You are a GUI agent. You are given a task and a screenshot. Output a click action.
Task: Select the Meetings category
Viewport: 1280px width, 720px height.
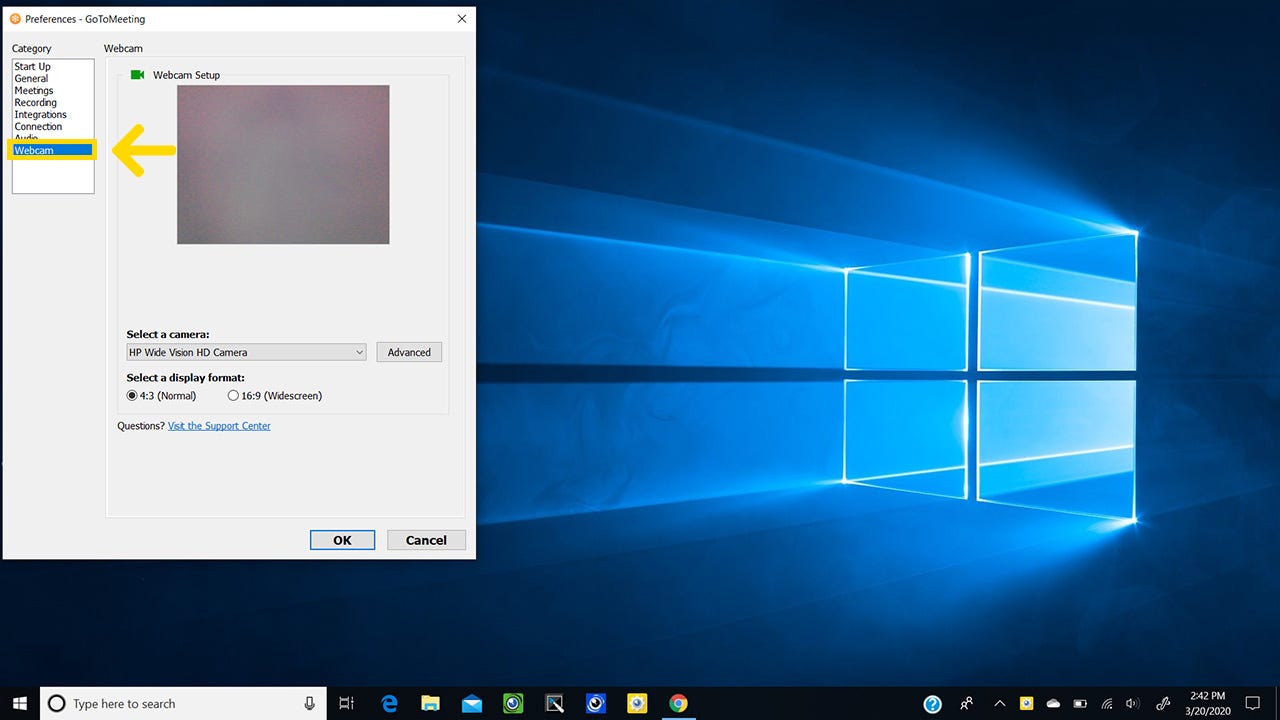click(x=34, y=91)
